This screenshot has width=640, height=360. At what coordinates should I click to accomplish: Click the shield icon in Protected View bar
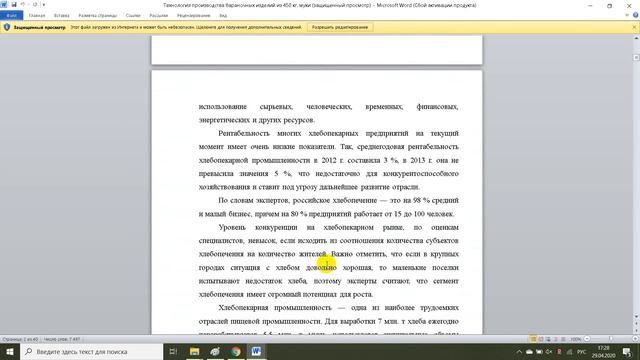tap(7, 27)
